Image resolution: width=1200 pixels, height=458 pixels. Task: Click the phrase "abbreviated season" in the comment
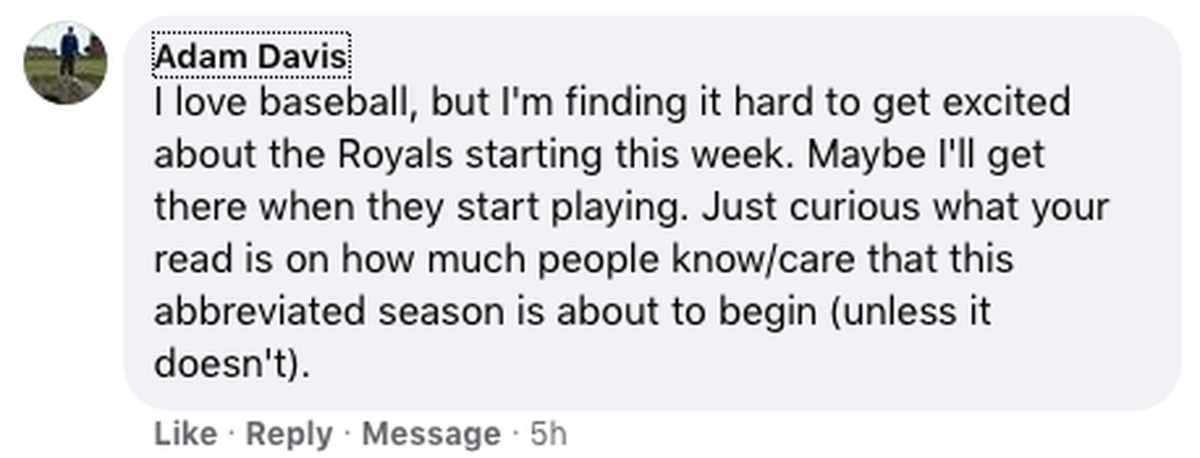coord(328,312)
